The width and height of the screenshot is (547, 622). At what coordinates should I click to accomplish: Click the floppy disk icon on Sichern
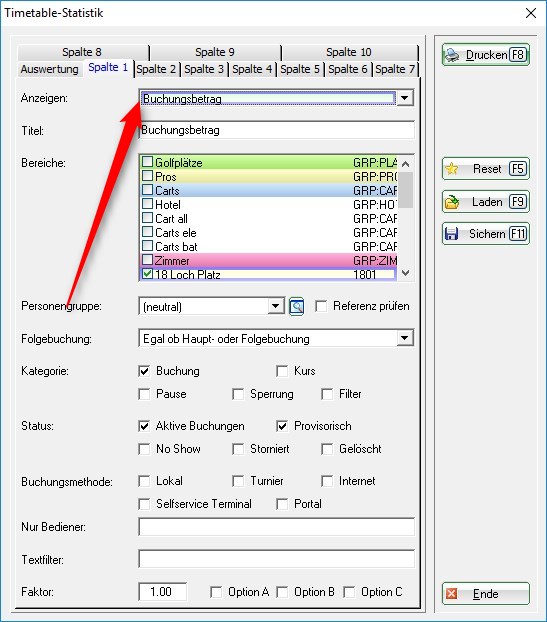(x=451, y=234)
